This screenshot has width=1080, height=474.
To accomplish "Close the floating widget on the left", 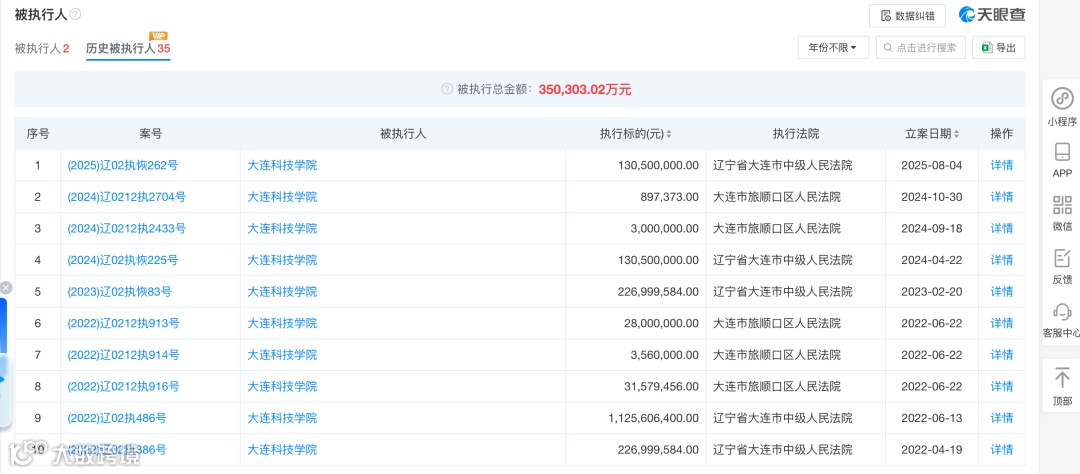I will pyautogui.click(x=6, y=287).
